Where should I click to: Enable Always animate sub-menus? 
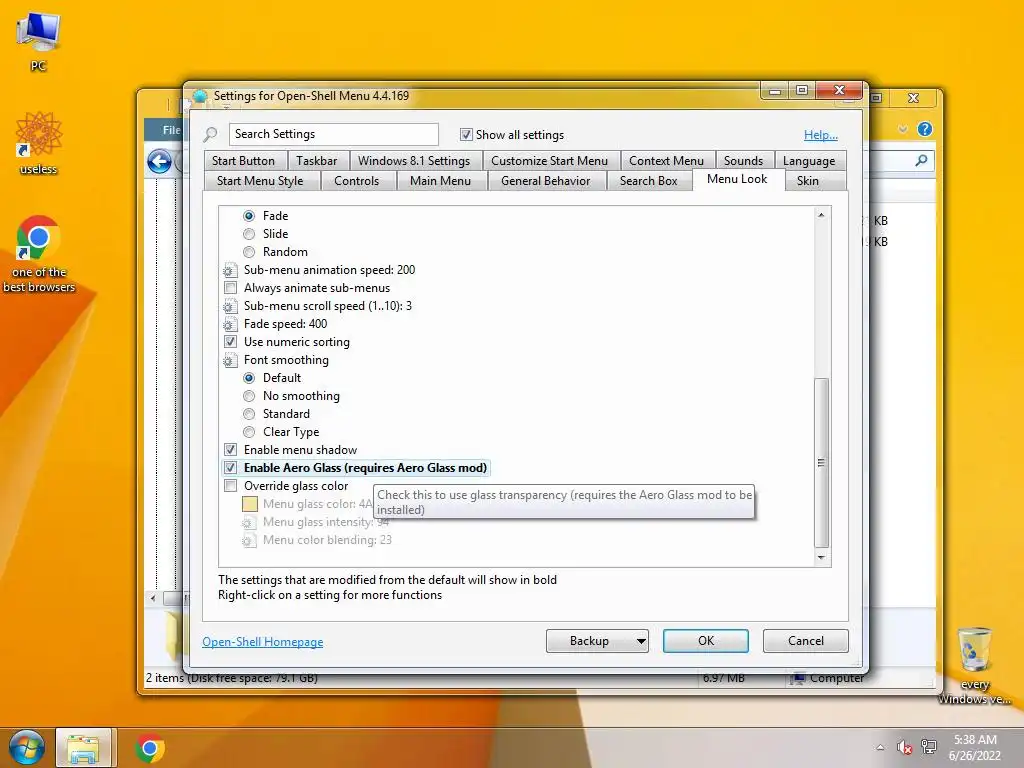231,288
